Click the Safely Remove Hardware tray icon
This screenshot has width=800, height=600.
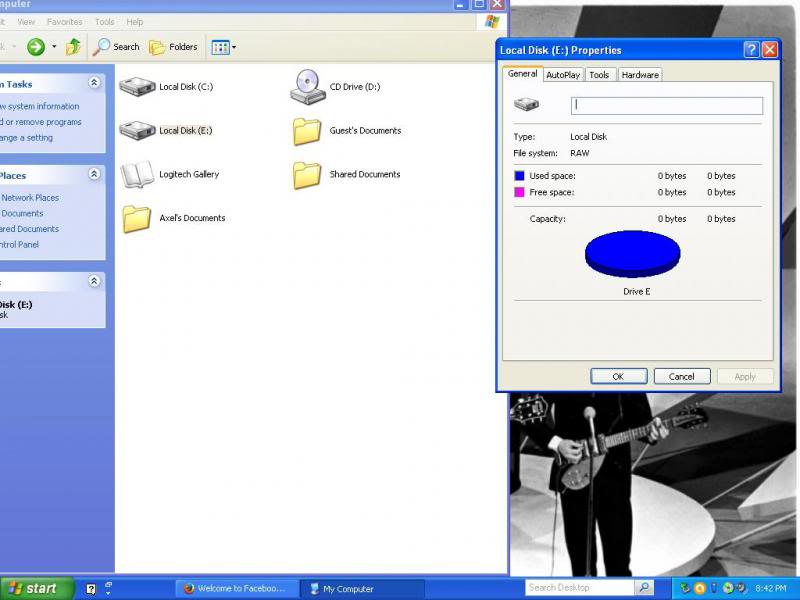tap(685, 588)
